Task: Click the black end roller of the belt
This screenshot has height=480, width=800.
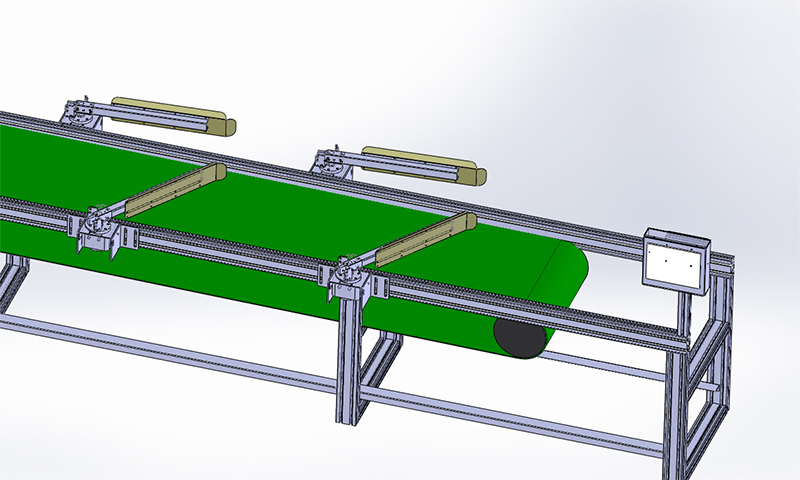Action: click(520, 337)
